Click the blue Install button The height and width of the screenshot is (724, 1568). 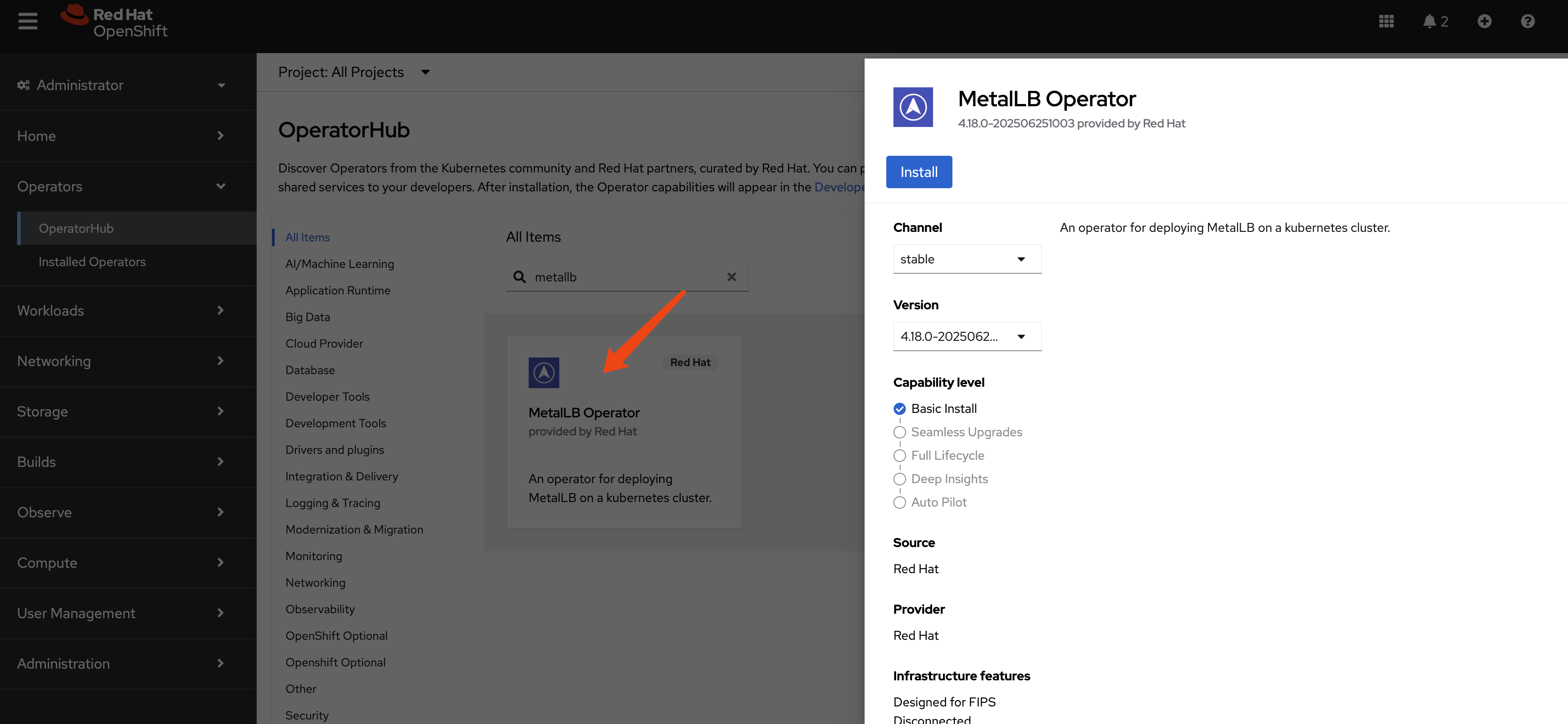(918, 172)
